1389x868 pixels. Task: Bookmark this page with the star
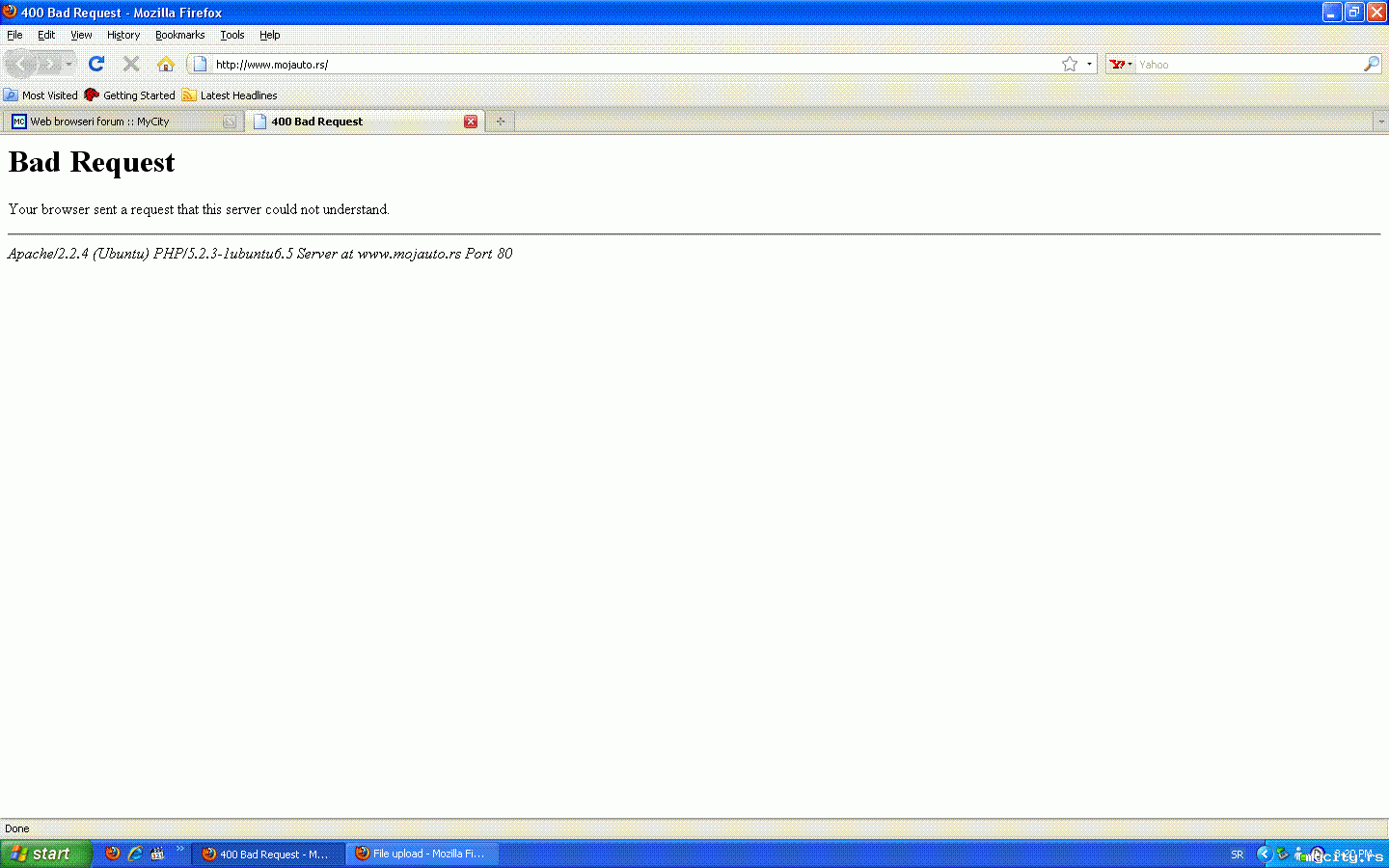1070,65
